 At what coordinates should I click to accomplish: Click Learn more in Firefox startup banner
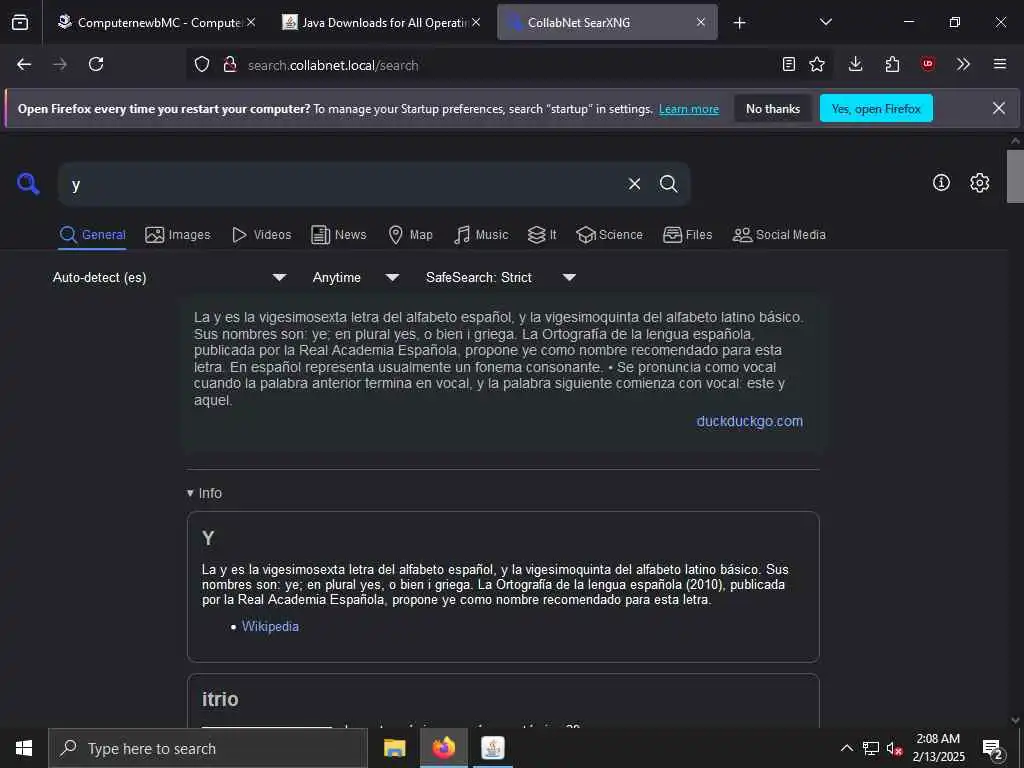click(689, 109)
